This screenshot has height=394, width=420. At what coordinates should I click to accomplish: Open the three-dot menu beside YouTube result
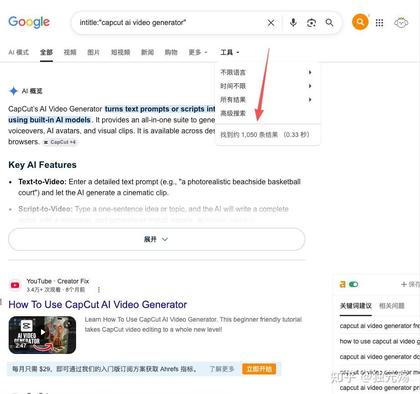(99, 290)
